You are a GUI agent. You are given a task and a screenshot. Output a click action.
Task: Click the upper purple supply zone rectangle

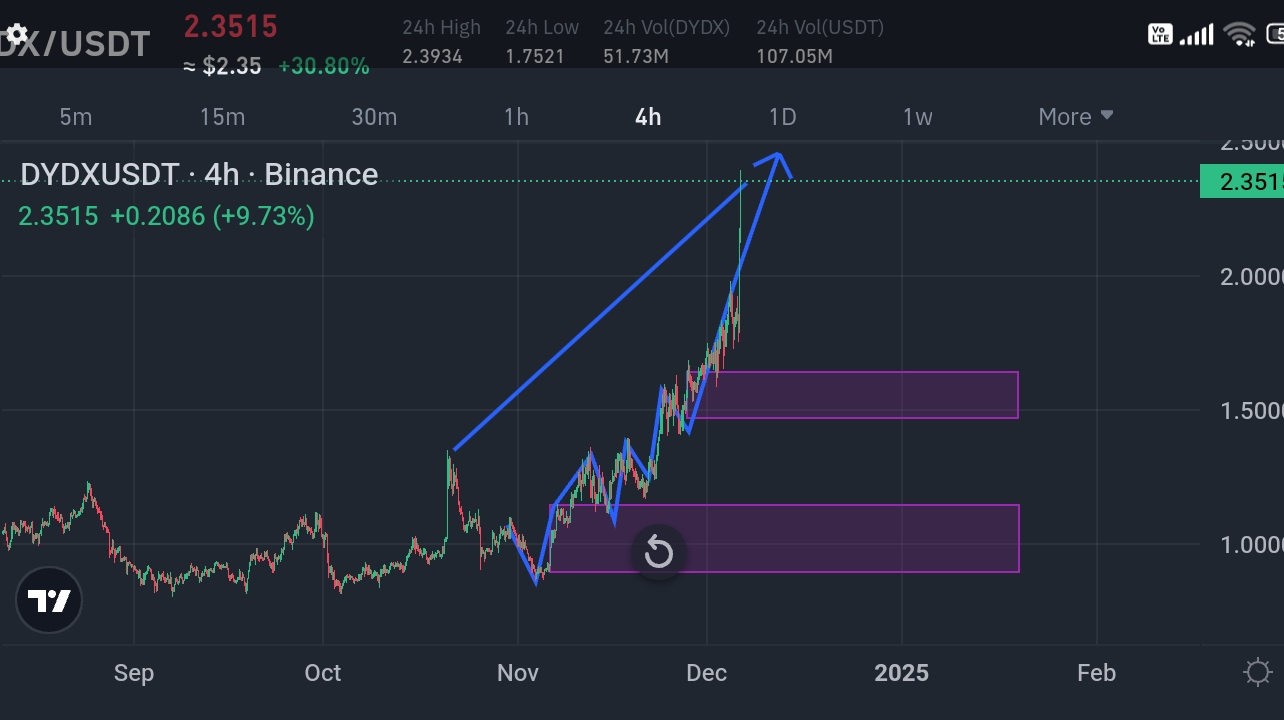[860, 394]
